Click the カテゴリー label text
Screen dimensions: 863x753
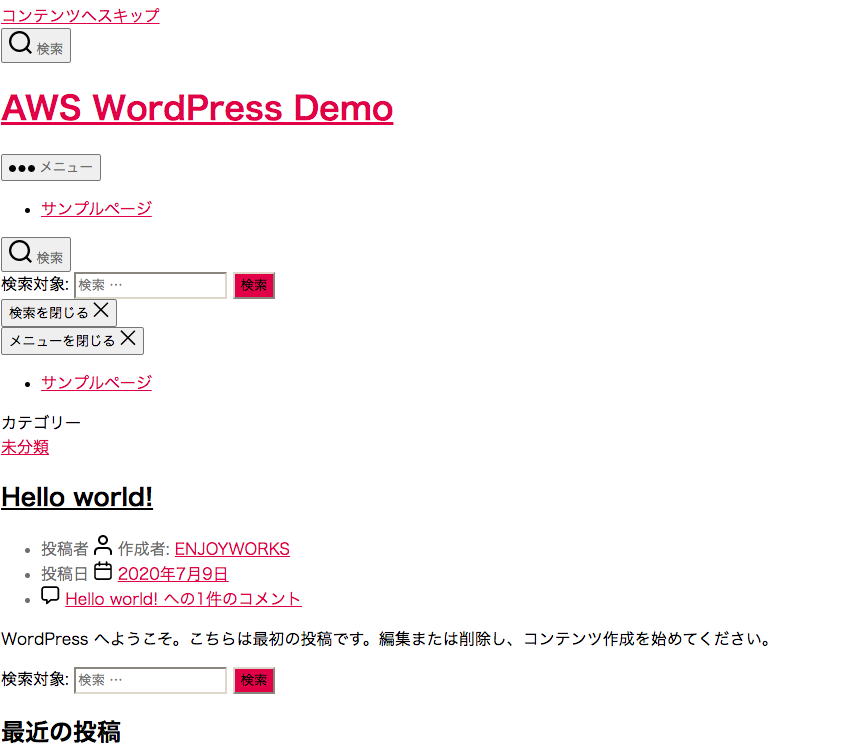41,422
